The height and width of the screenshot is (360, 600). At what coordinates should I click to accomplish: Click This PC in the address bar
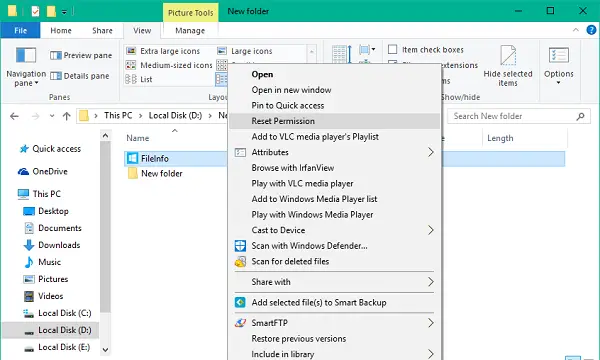point(118,116)
